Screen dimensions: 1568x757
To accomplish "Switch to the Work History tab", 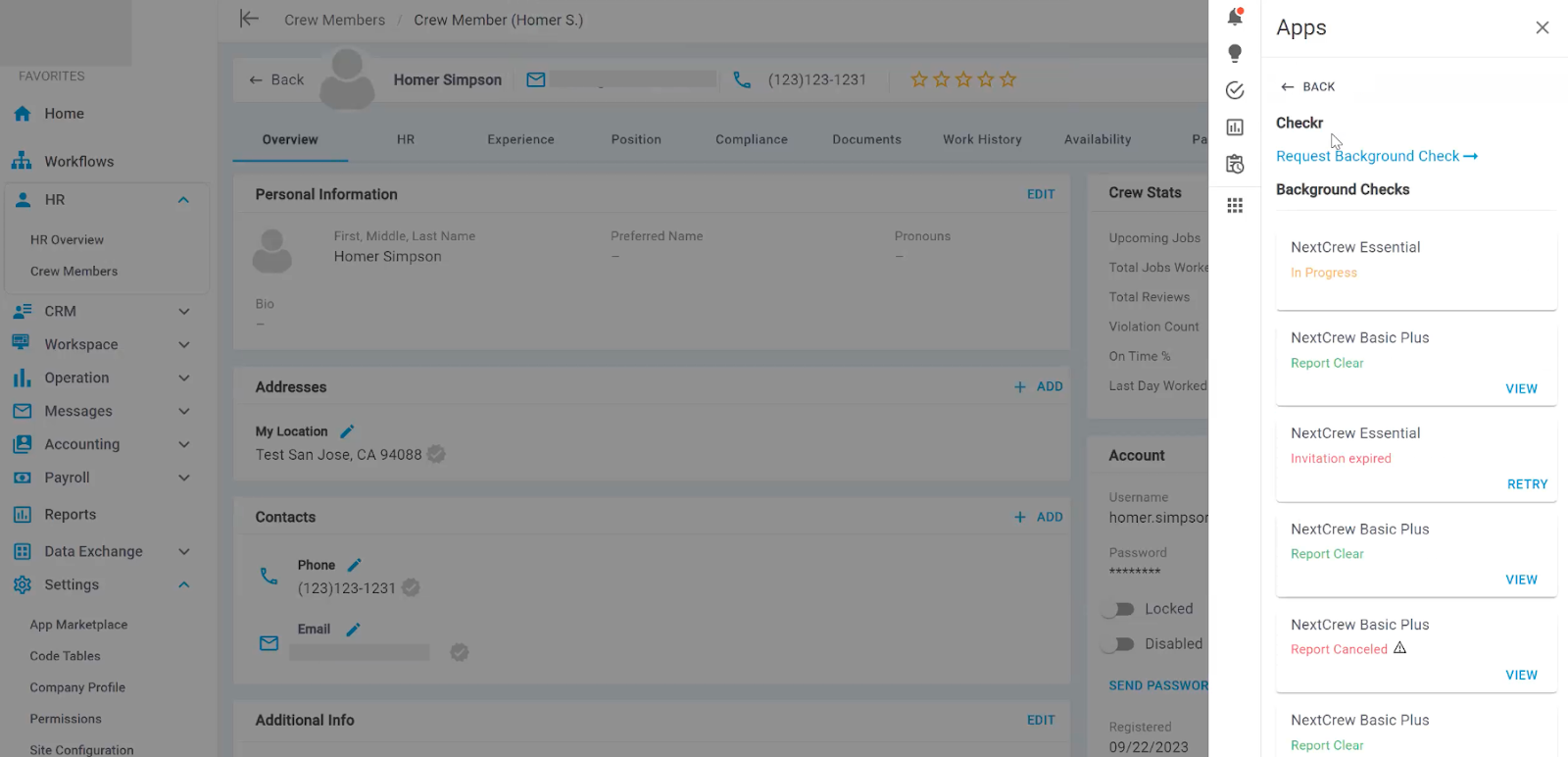I will [982, 139].
